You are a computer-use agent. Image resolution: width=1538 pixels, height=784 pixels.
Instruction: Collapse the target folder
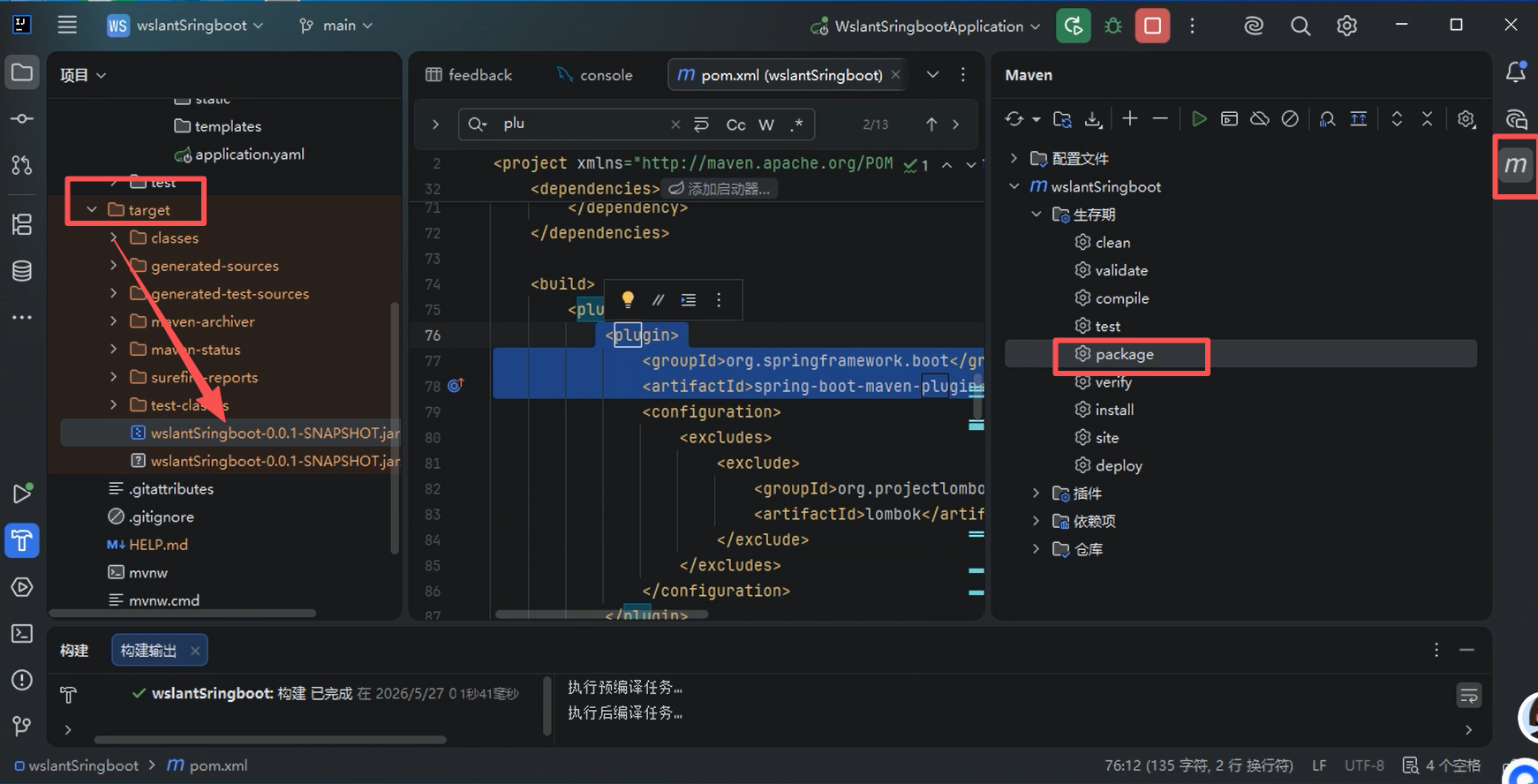pyautogui.click(x=92, y=209)
